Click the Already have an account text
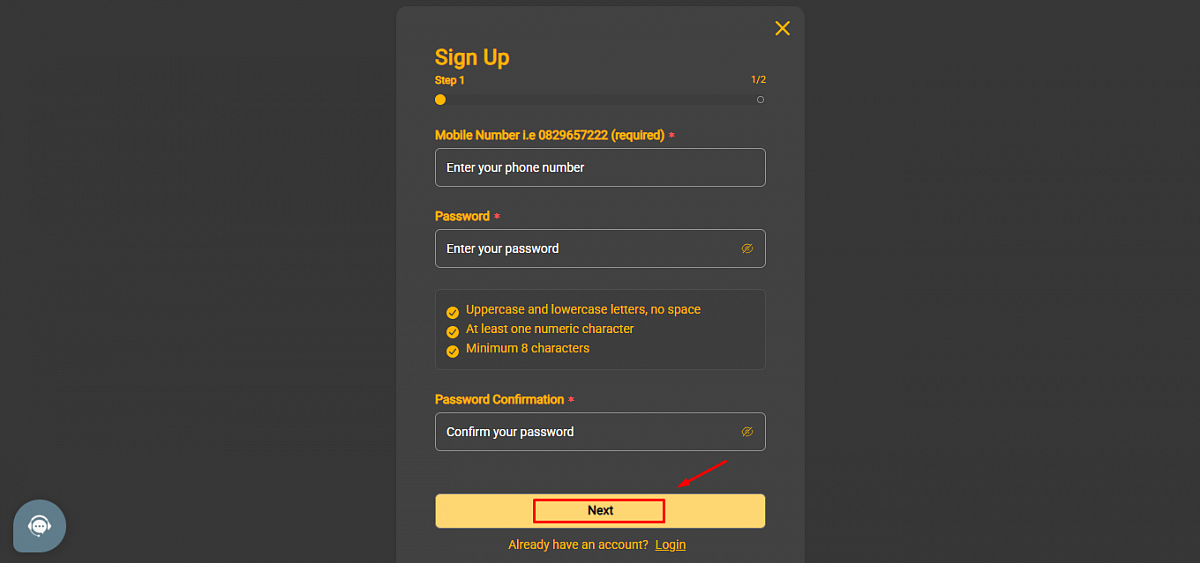 click(x=578, y=545)
